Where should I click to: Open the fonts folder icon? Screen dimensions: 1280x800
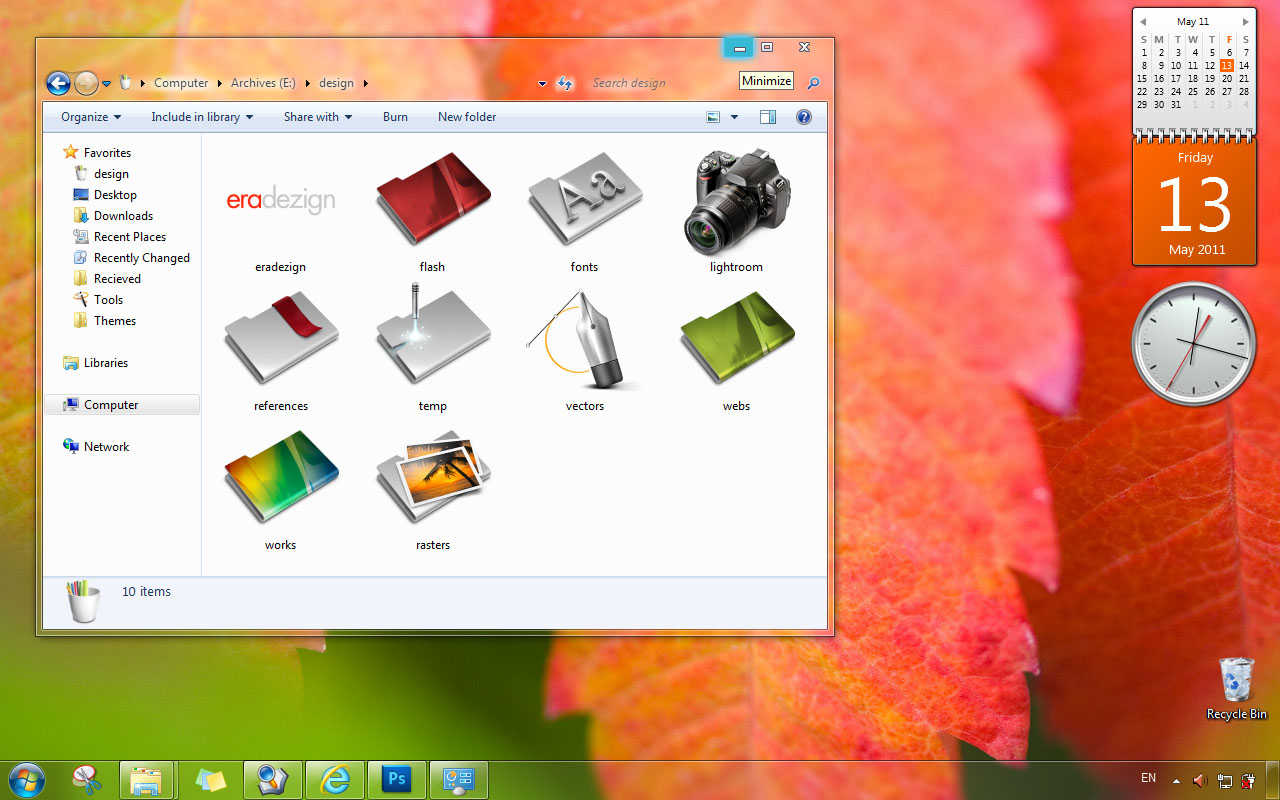coord(585,199)
